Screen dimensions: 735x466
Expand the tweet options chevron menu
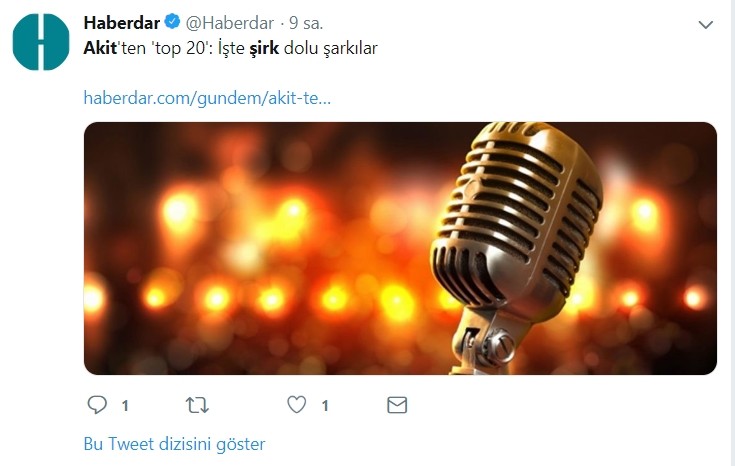tap(705, 24)
